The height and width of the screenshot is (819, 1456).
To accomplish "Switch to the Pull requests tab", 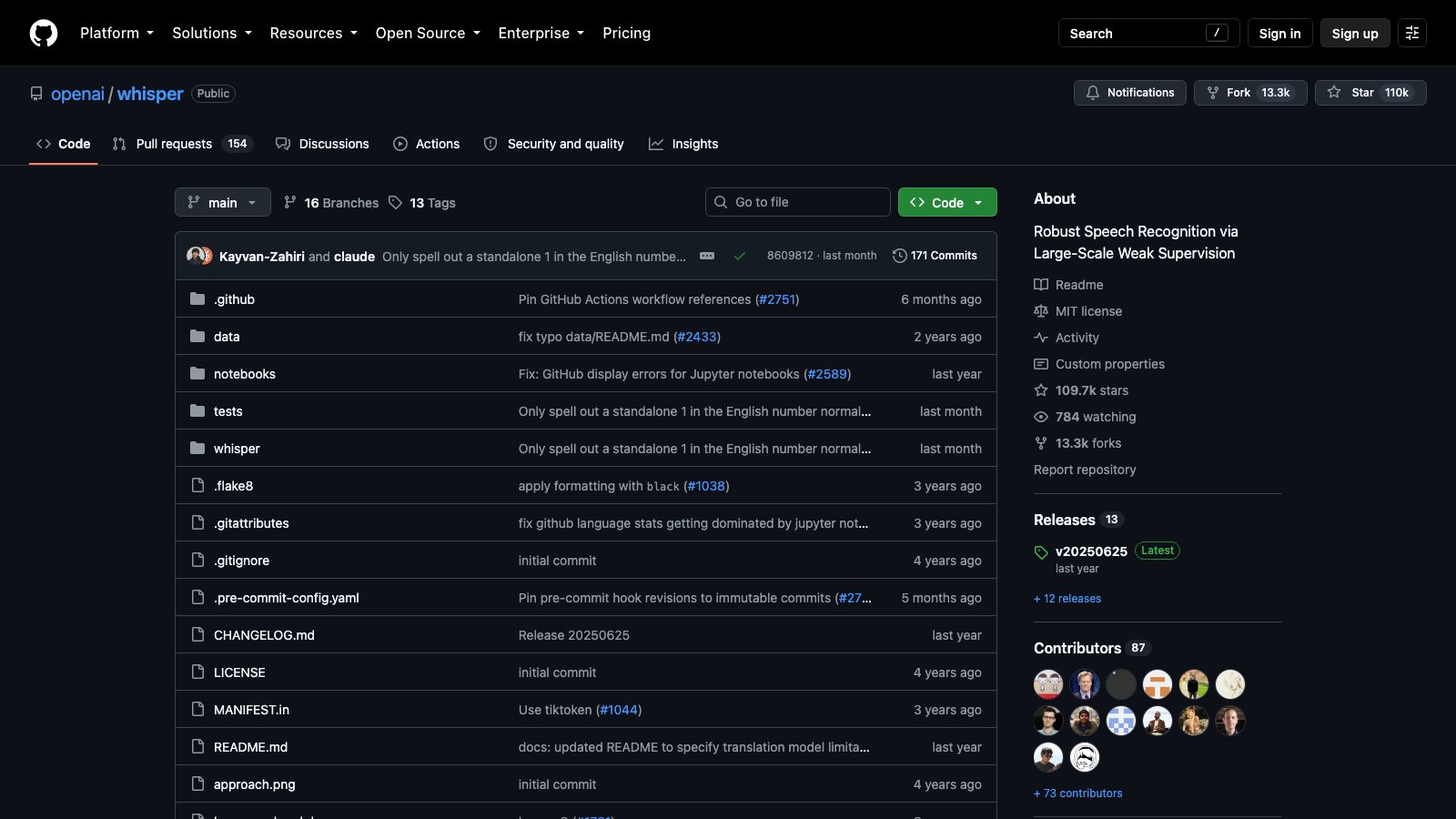I will coord(182,144).
